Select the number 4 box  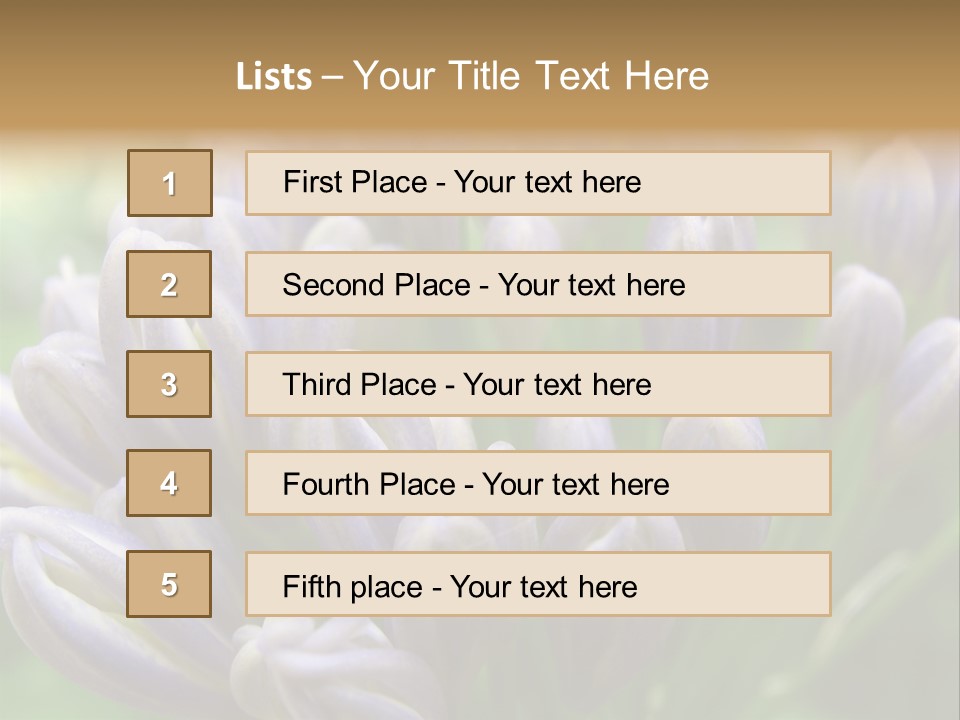tap(169, 484)
